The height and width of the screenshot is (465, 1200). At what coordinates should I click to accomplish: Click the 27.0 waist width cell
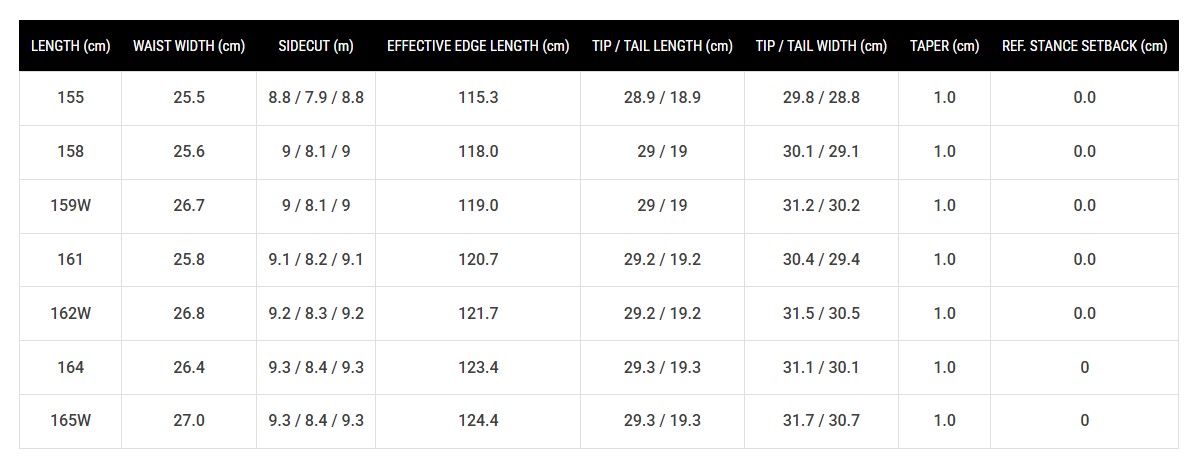point(189,421)
